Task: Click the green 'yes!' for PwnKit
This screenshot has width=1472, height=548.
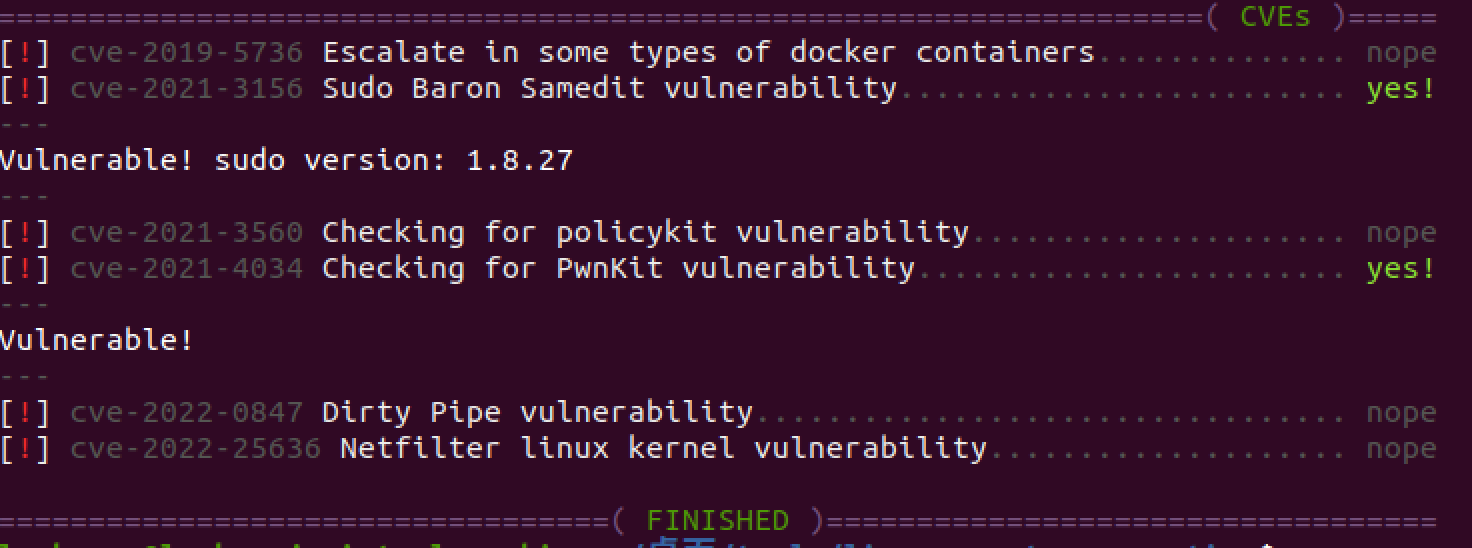Action: (1401, 268)
